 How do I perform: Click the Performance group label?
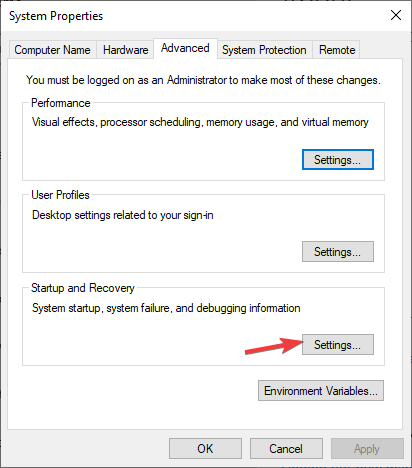61,103
